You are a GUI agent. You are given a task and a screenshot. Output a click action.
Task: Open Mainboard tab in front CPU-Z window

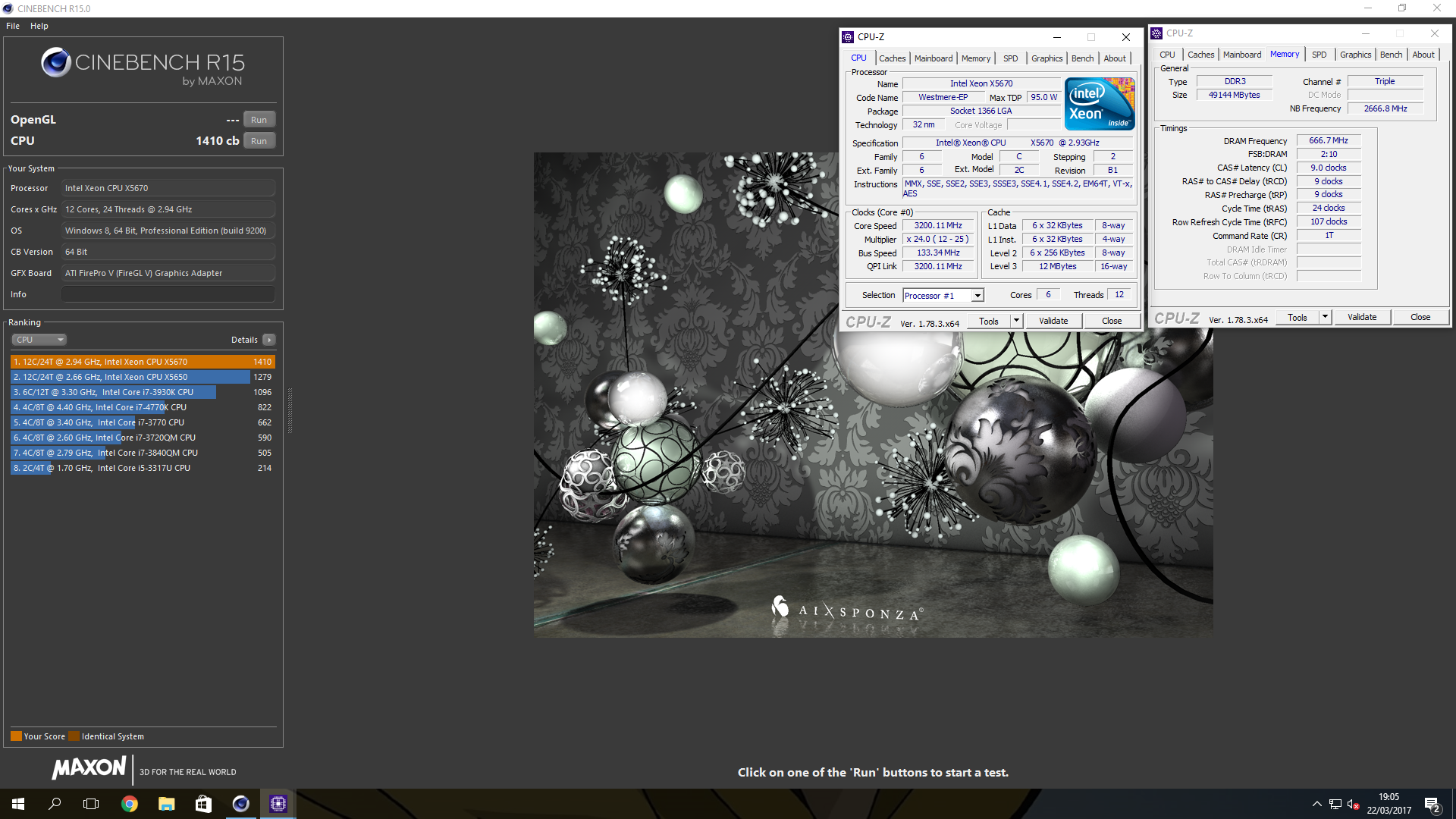coord(933,58)
